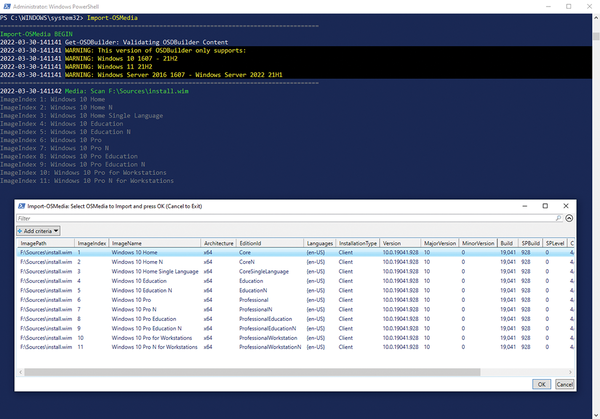The height and width of the screenshot is (419, 600).
Task: Click the PowerShell icon in main title bar
Action: click(x=7, y=7)
